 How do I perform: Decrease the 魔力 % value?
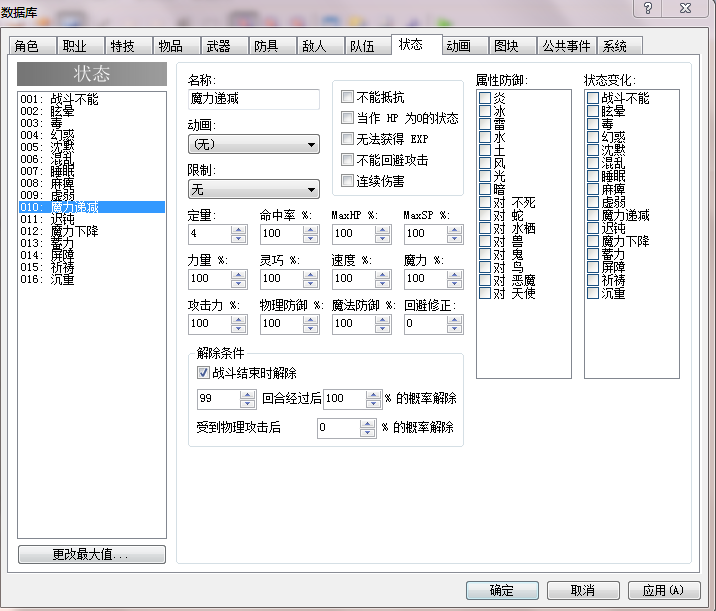[x=454, y=284]
